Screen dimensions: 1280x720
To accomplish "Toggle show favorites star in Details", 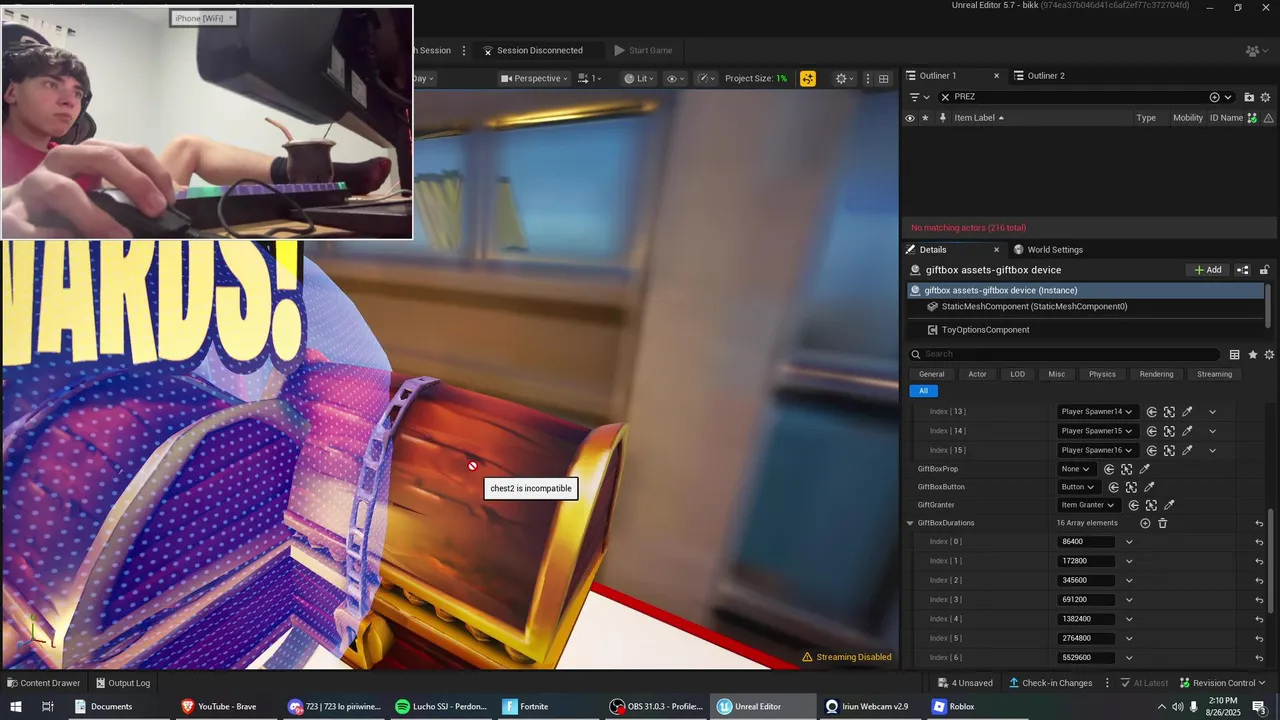I will (1253, 355).
